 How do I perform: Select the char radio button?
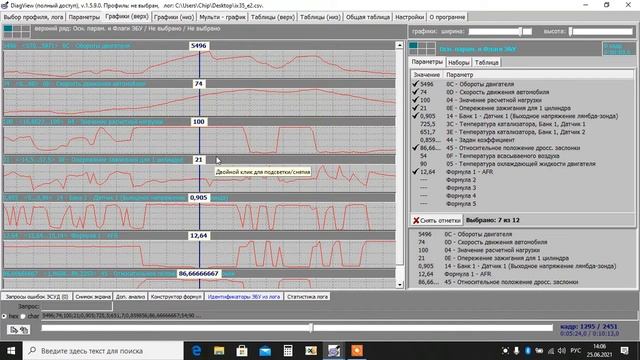(23, 316)
